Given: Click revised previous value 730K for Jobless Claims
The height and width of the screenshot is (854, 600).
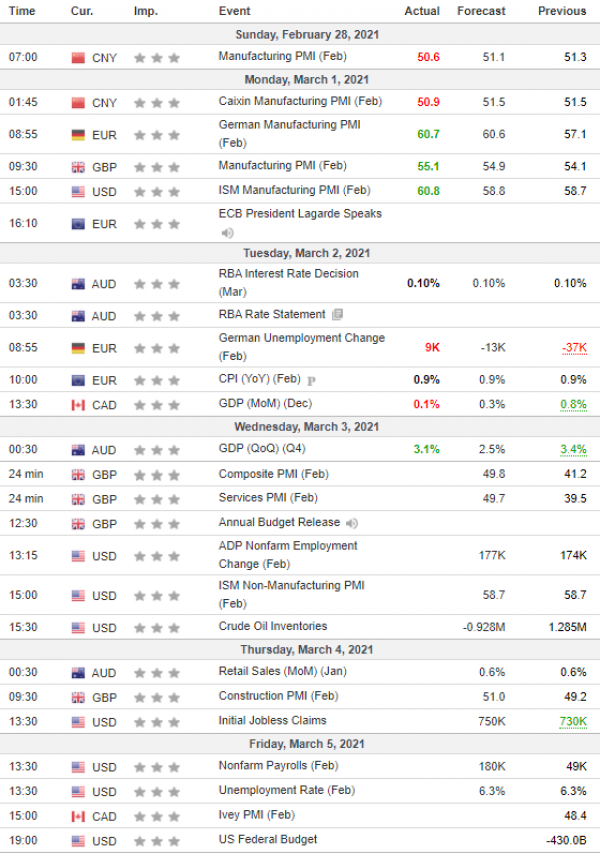Looking at the screenshot, I should tap(573, 721).
